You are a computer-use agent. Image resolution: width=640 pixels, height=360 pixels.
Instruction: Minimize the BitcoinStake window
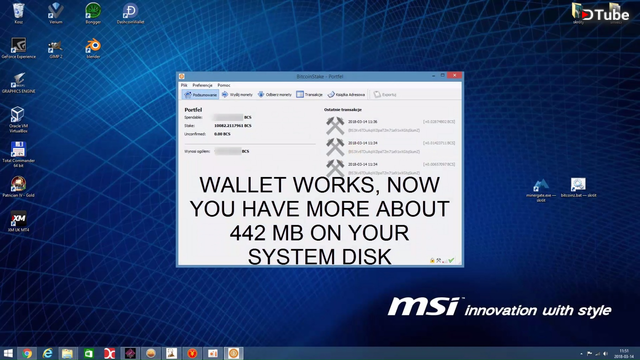tap(433, 76)
